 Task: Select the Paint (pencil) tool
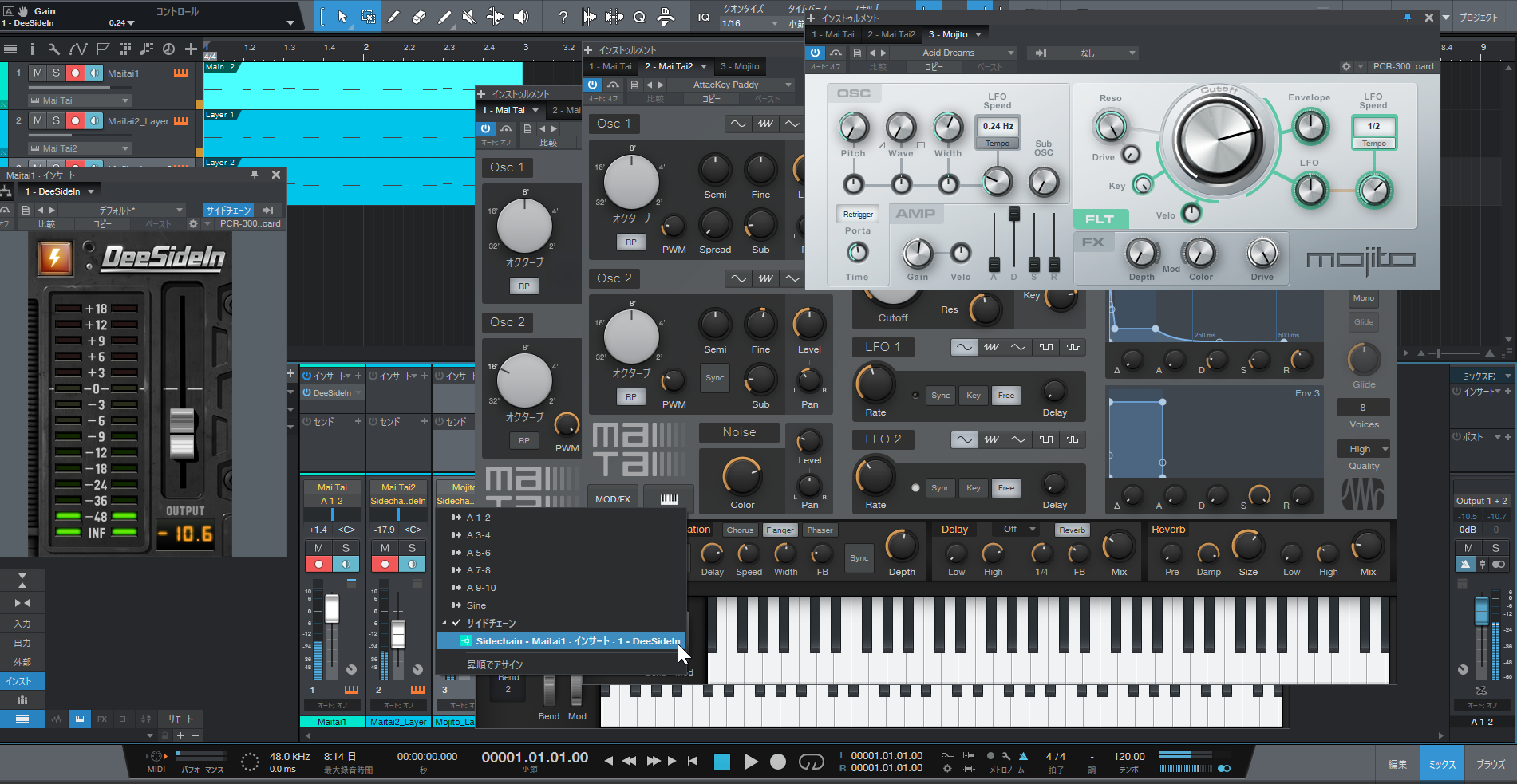tap(444, 17)
